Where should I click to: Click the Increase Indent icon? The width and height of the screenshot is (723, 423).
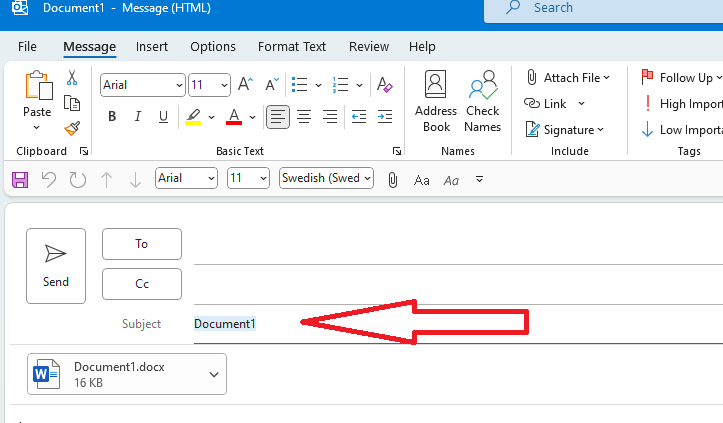[385, 116]
